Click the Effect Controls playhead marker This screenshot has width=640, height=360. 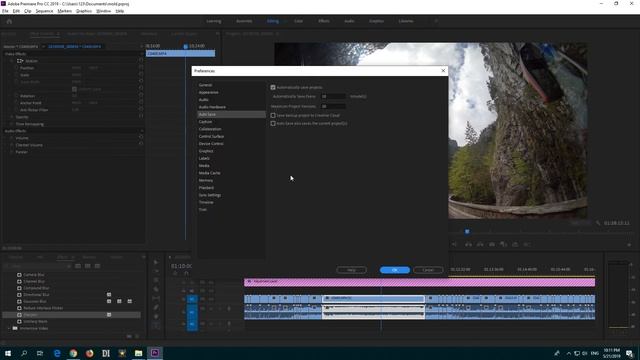(185, 47)
